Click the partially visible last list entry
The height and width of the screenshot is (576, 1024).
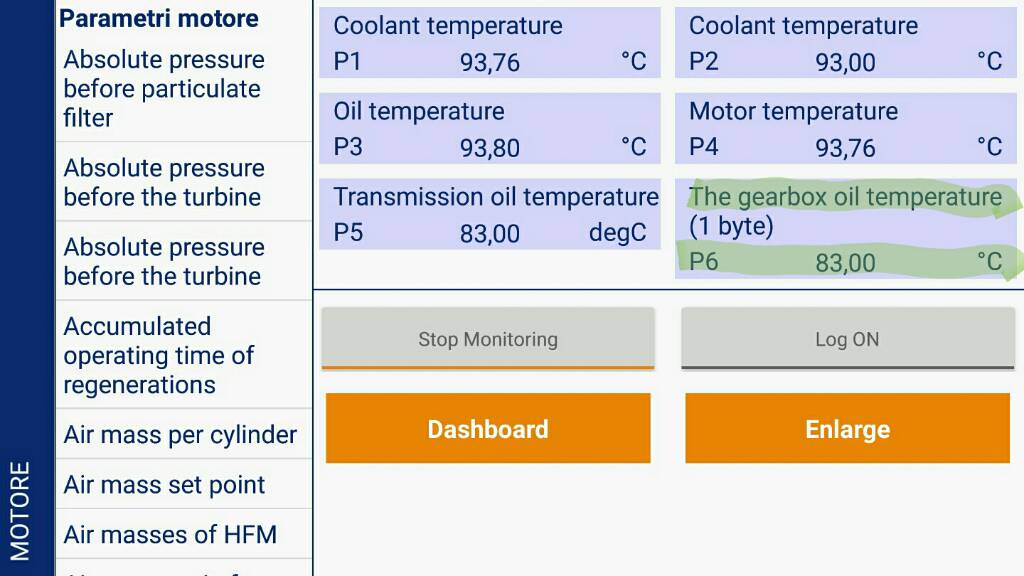tap(184, 568)
